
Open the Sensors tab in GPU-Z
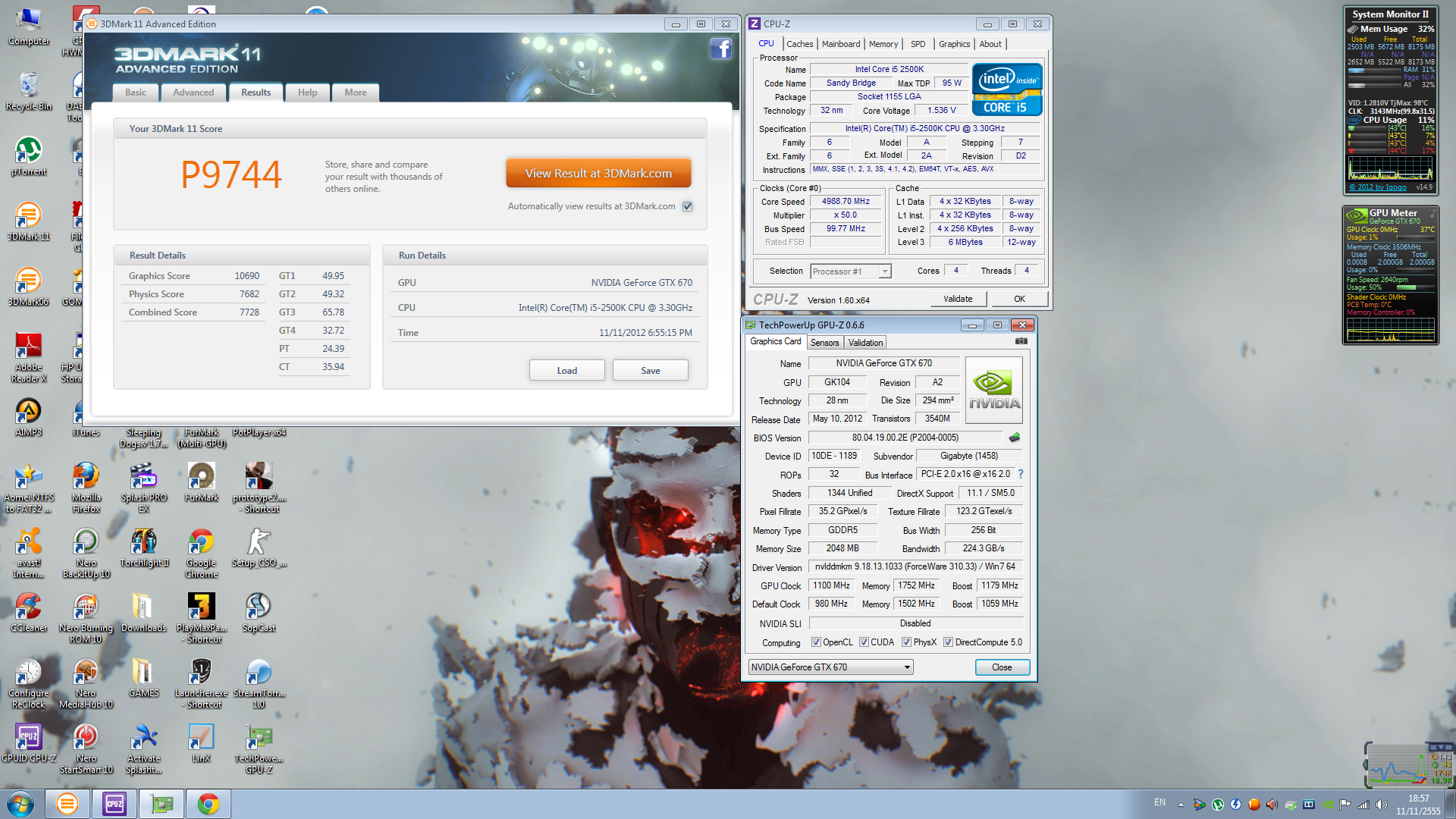tap(824, 343)
